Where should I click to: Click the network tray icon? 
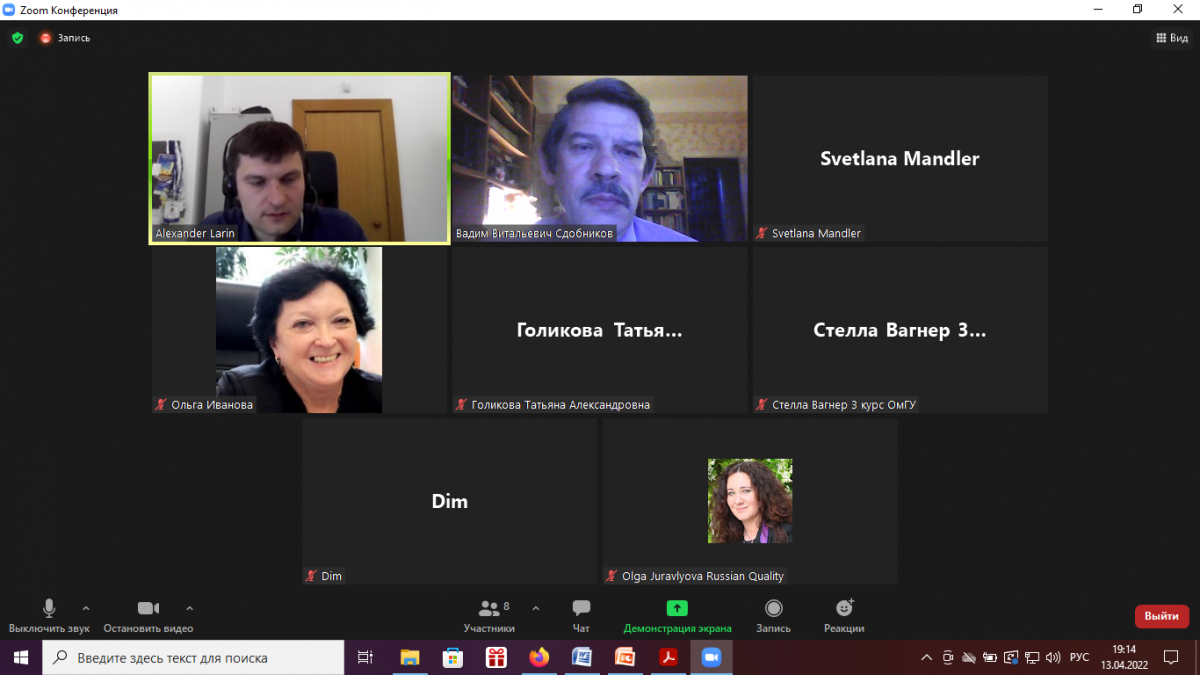[1032, 658]
